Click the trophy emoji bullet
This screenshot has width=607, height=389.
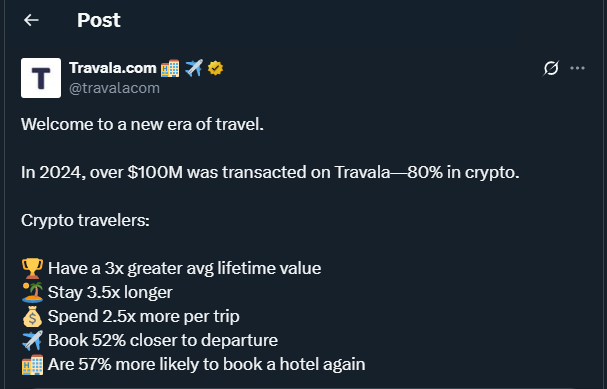(x=33, y=268)
